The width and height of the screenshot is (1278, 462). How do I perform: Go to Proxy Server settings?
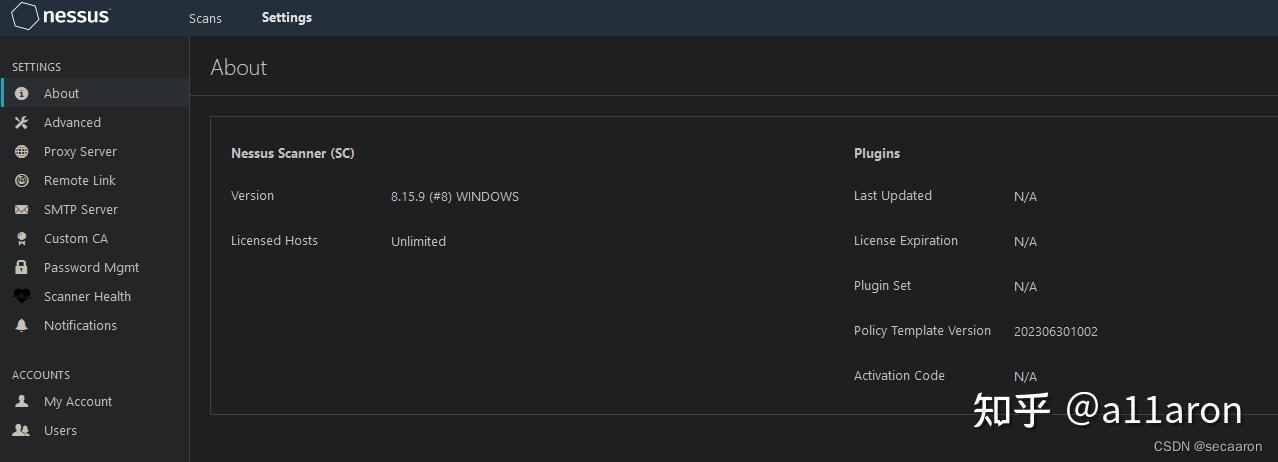point(80,151)
